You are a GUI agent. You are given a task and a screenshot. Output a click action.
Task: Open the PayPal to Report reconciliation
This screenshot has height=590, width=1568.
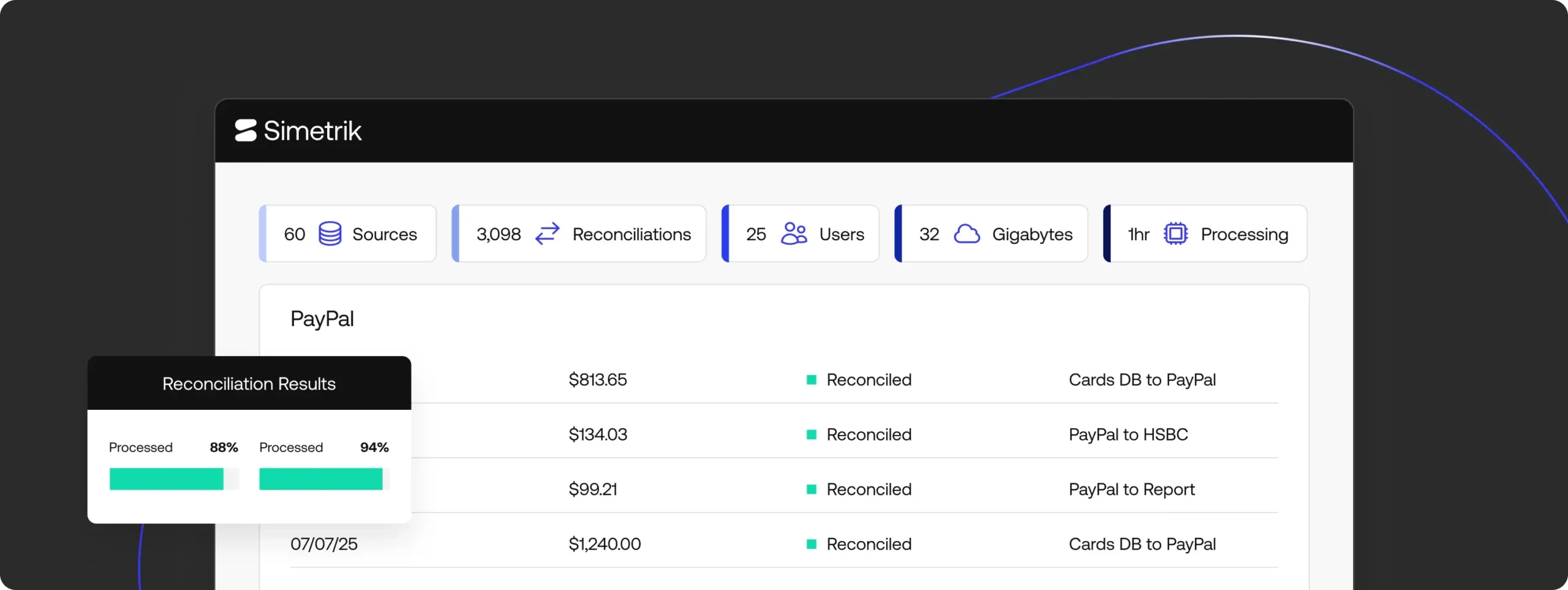coord(1131,490)
